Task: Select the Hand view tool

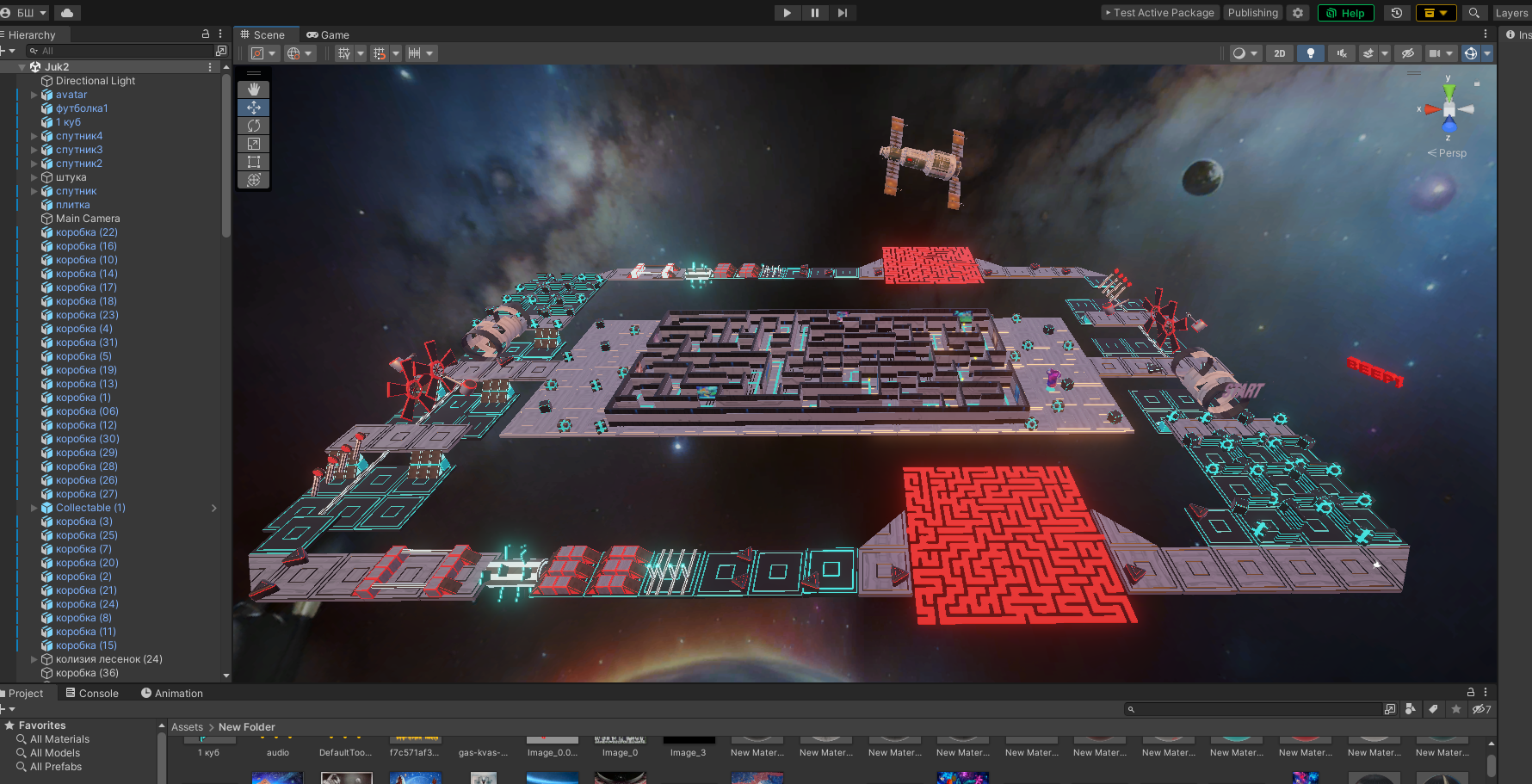Action: pyautogui.click(x=254, y=90)
